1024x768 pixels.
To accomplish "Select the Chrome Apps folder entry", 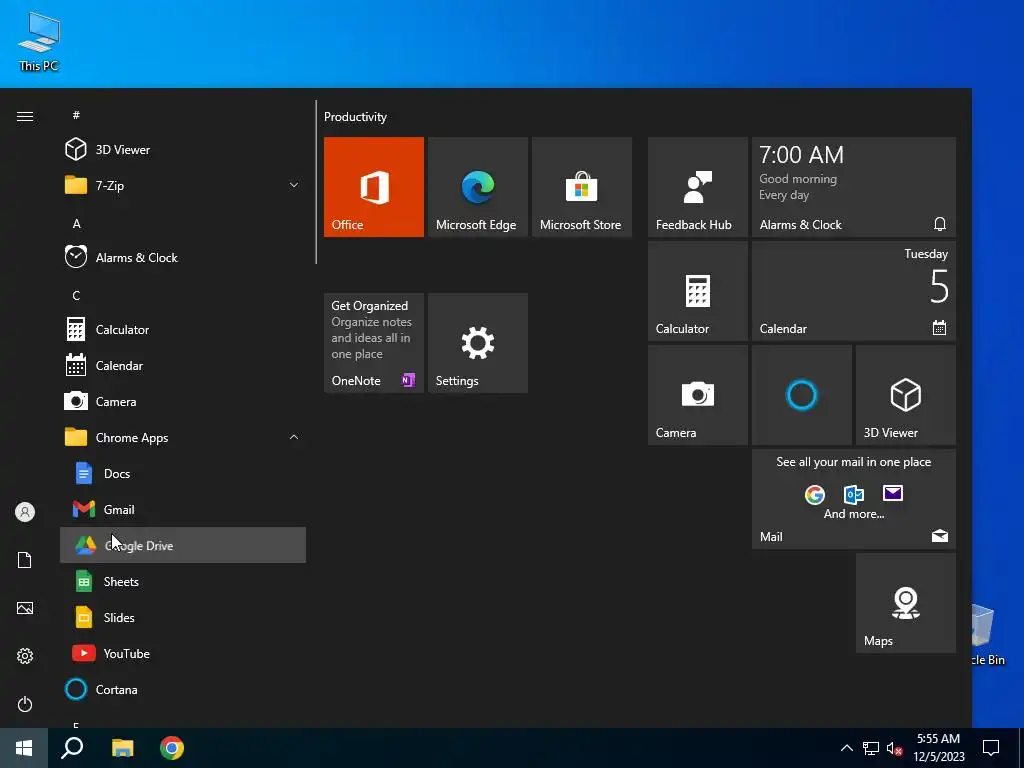I will click(183, 438).
